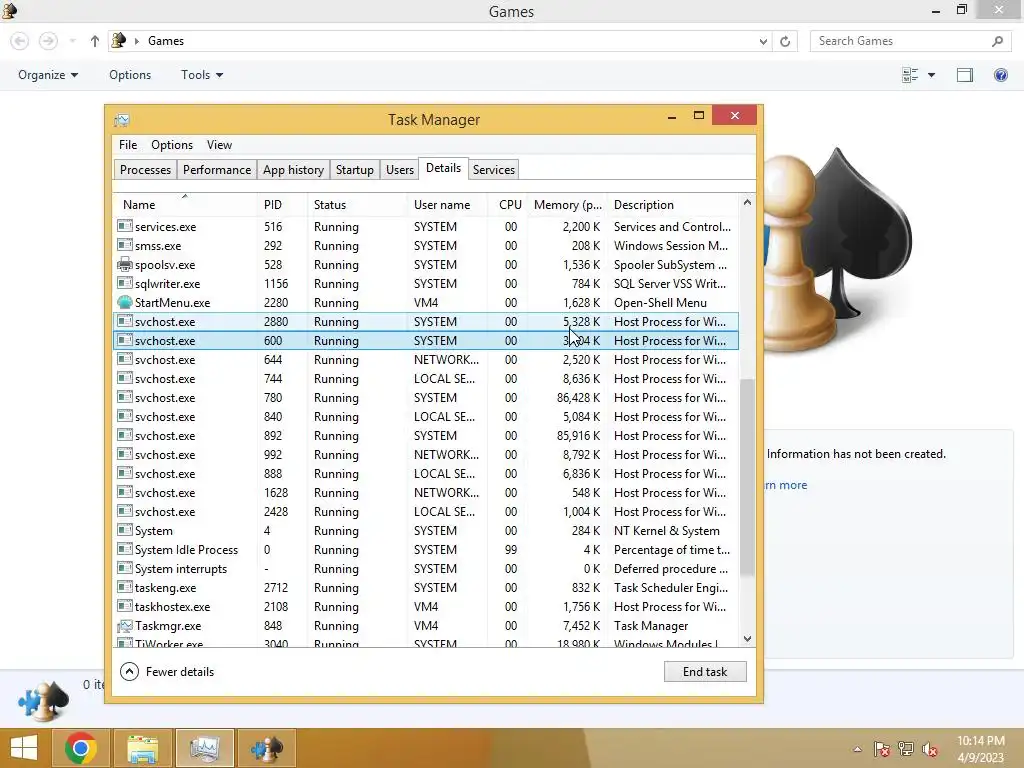Open Task Manager View menu
The width and height of the screenshot is (1024, 768).
tap(219, 145)
